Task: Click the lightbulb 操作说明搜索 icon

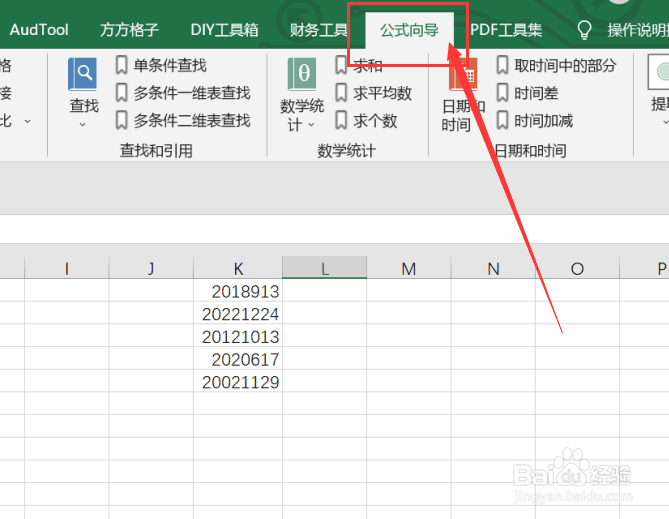Action: (584, 30)
